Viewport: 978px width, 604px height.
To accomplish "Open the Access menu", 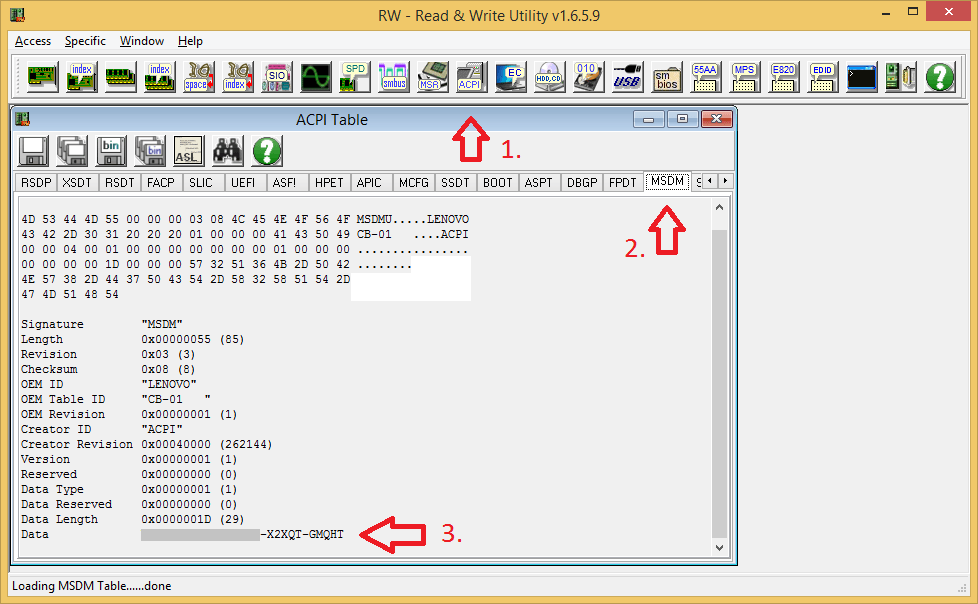I will pos(33,41).
